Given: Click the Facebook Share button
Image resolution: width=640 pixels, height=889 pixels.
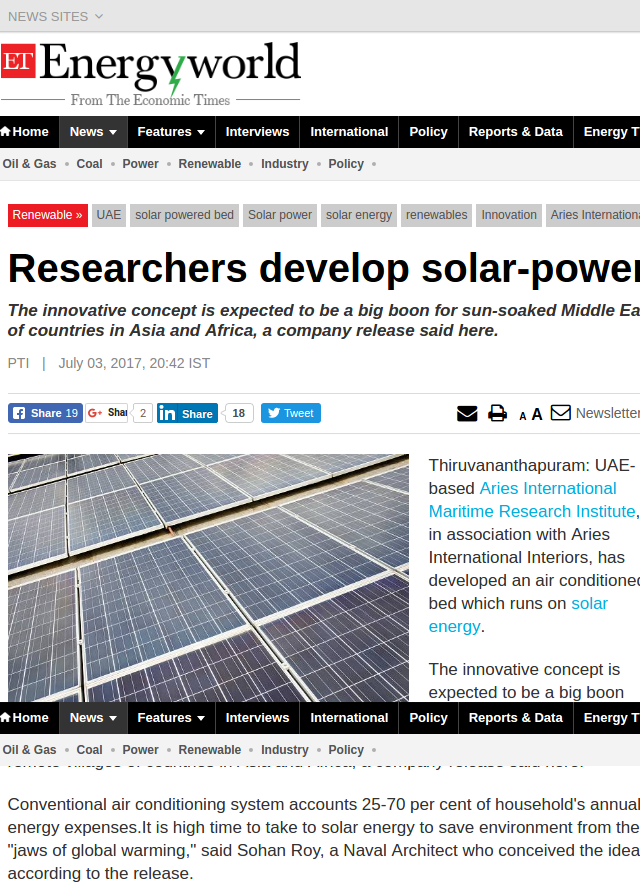Looking at the screenshot, I should pos(45,413).
